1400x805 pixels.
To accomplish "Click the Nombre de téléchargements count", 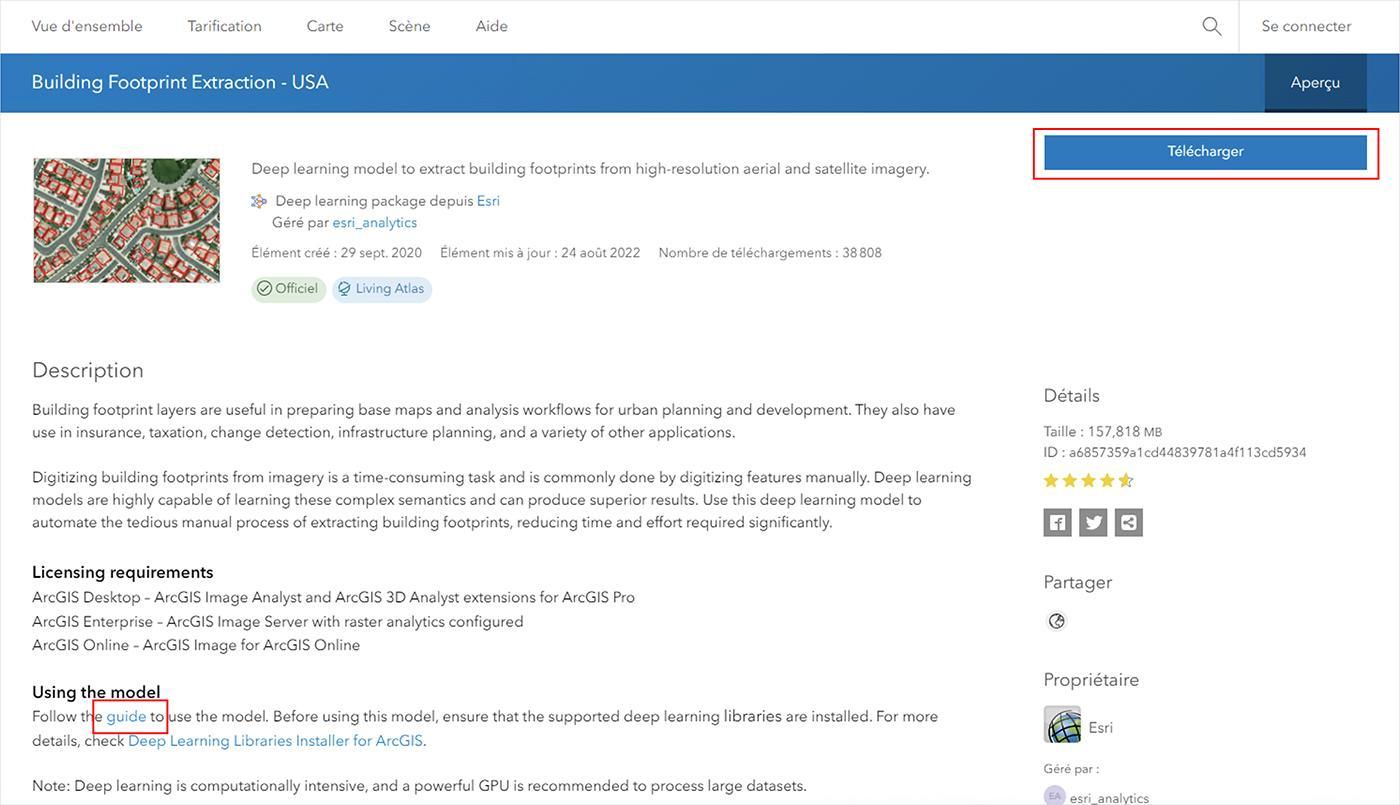I will (x=770, y=253).
